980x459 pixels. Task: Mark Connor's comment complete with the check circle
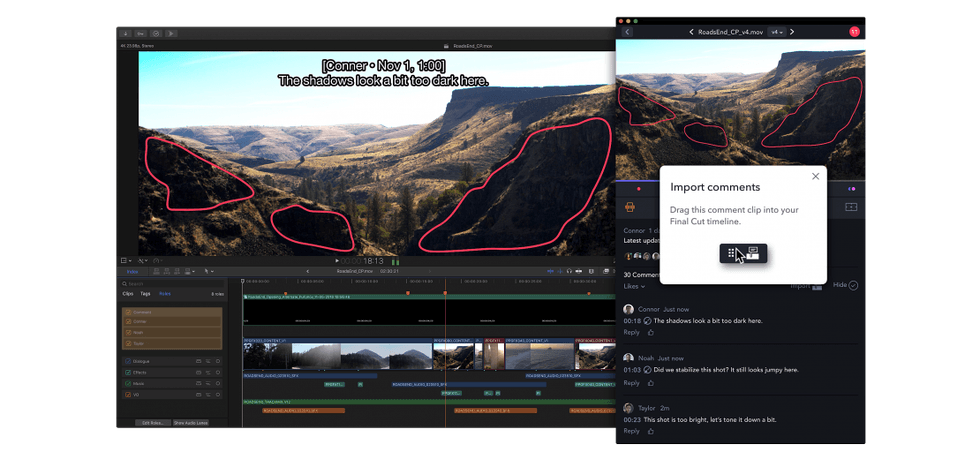pyautogui.click(x=648, y=321)
